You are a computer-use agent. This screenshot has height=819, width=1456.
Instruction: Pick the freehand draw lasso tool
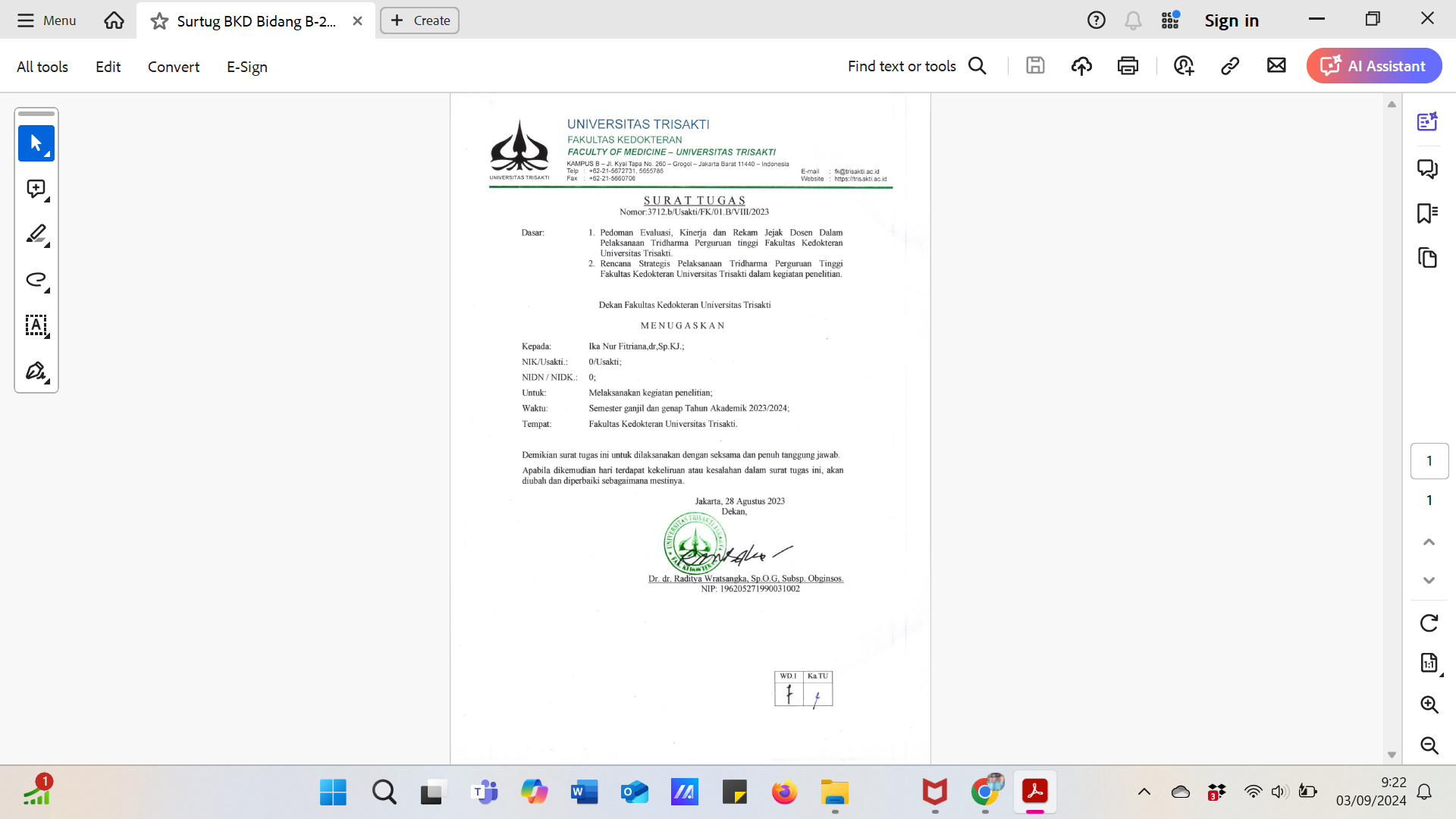click(36, 280)
